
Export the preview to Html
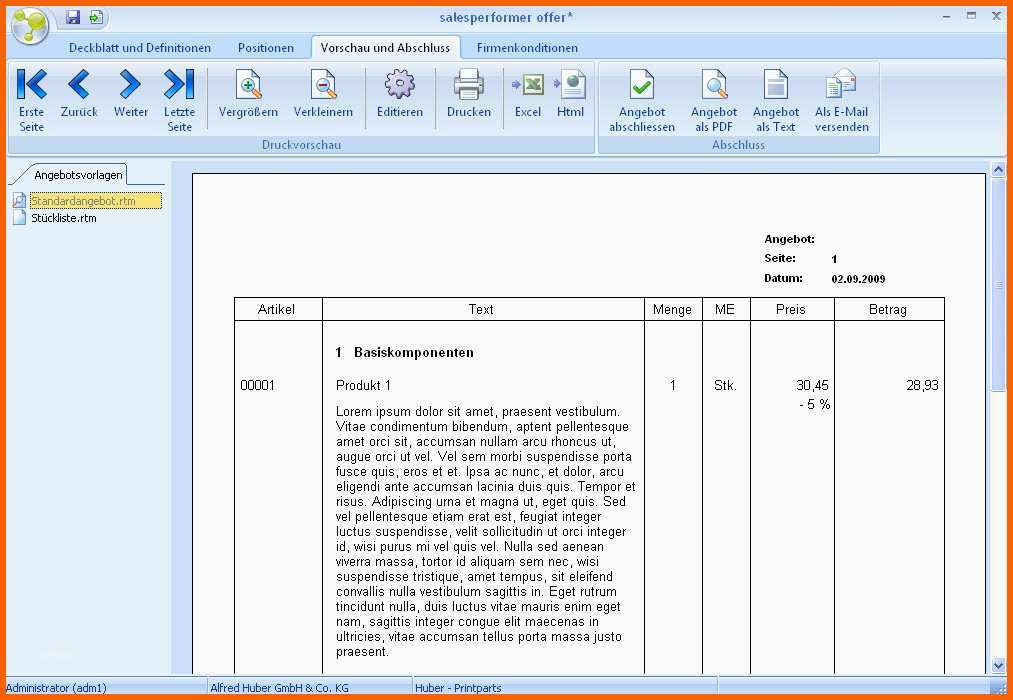coord(570,94)
